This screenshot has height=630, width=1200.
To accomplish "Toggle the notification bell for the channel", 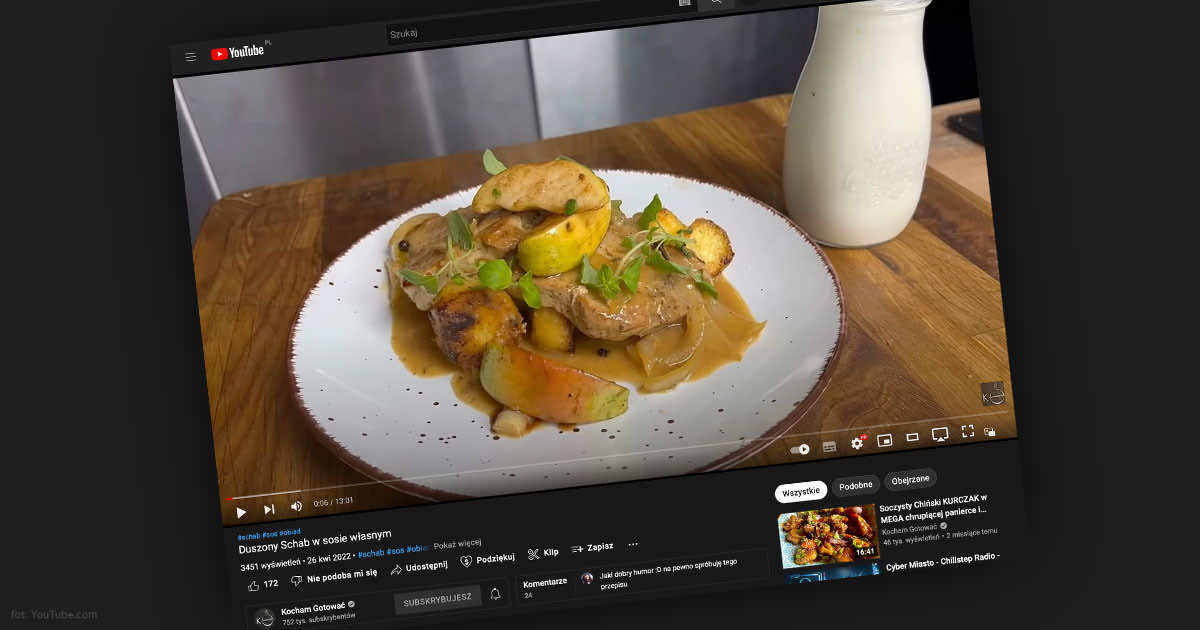I will click(x=495, y=595).
